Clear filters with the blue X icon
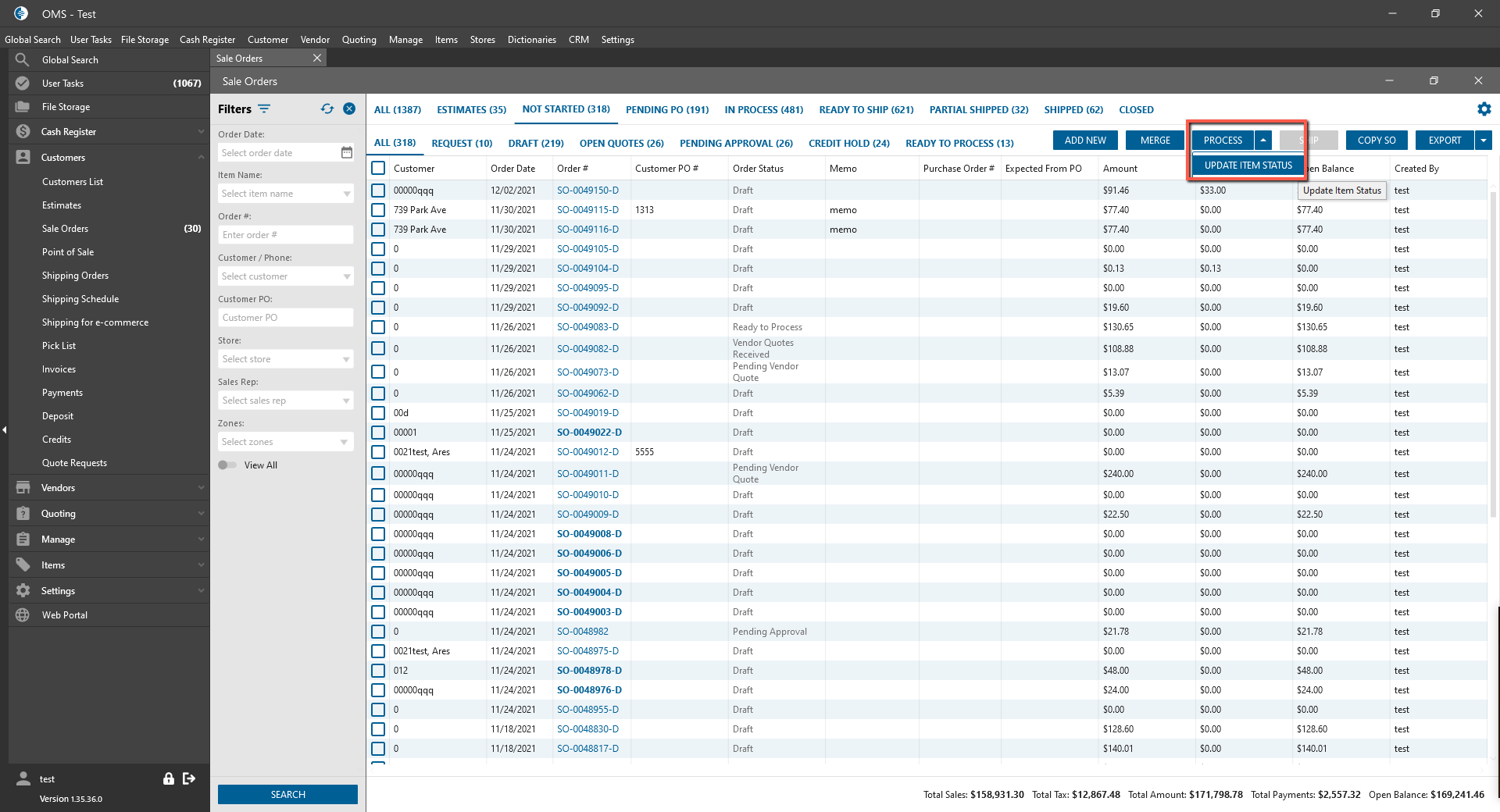The image size is (1500, 812). 349,109
